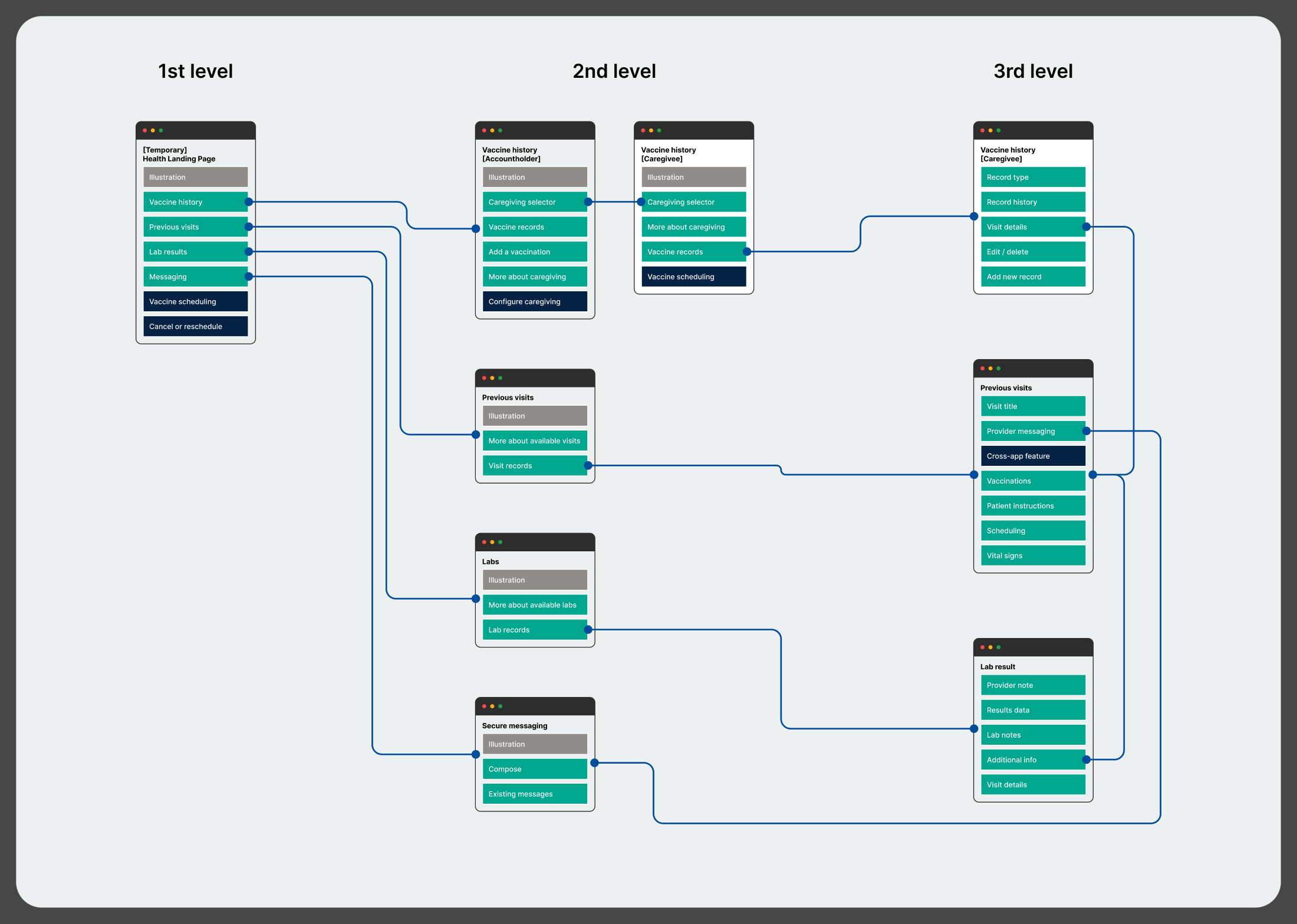Click Visit details in 3rd level Vaccine history card
This screenshot has height=924, width=1297.
click(x=1033, y=226)
